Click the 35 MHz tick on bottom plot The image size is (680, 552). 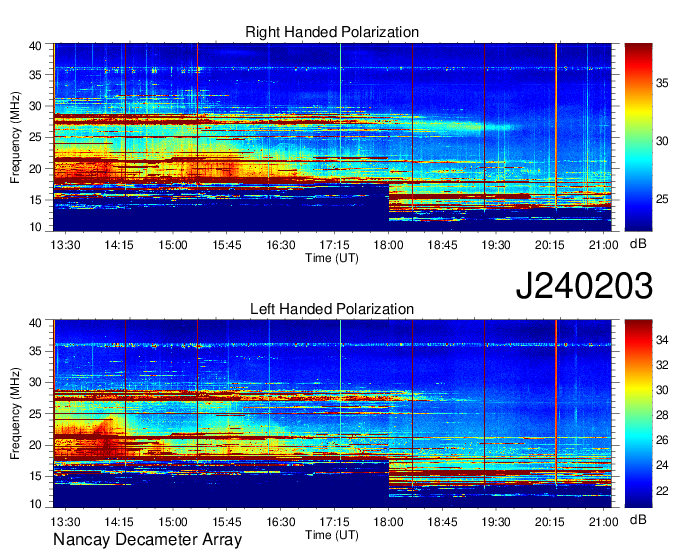(35, 351)
